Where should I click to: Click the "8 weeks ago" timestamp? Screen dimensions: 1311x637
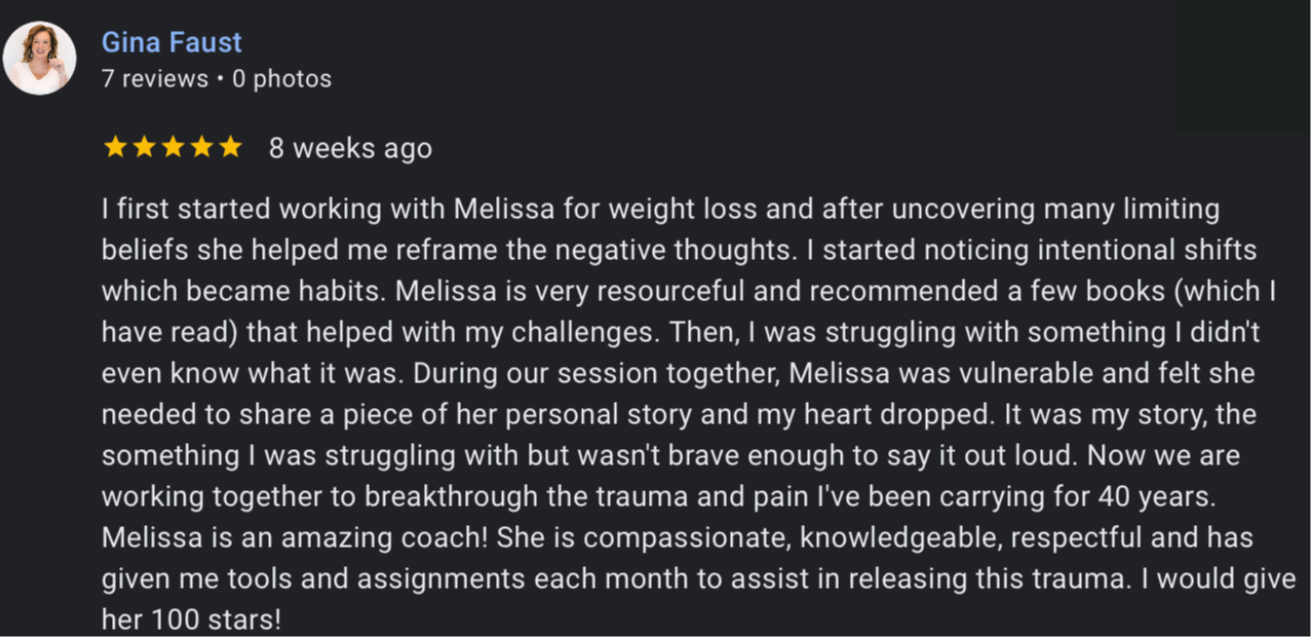click(350, 149)
